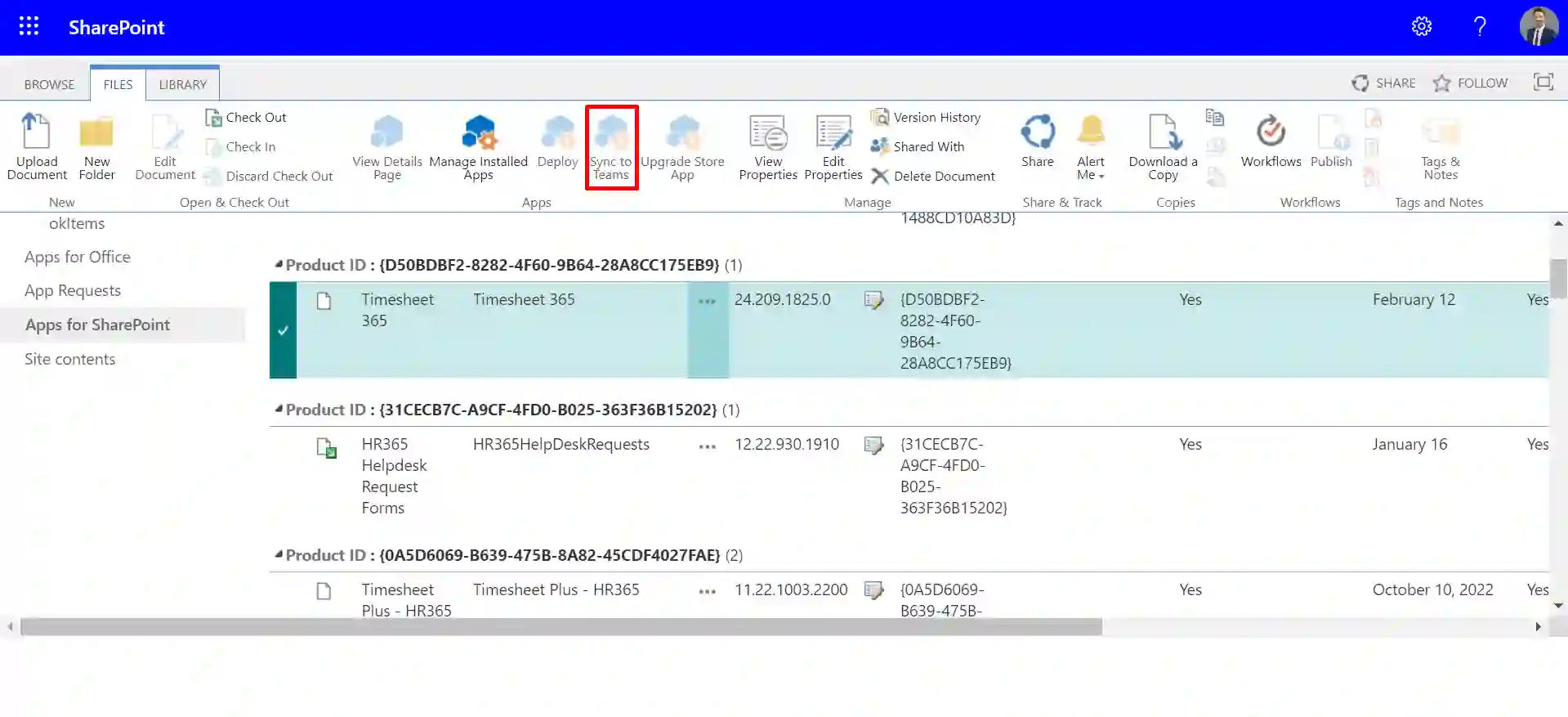
Task: Open the SharePoint app launcher grid
Action: tap(29, 27)
